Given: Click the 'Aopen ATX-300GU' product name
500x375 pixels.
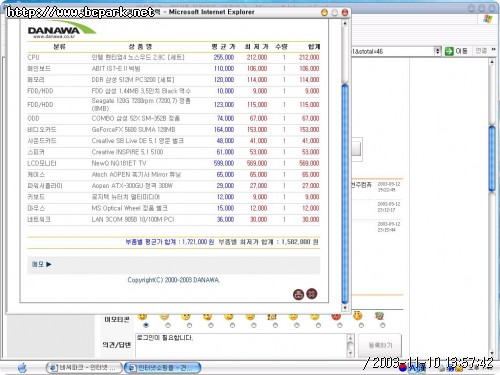Looking at the screenshot, I should 132,186.
